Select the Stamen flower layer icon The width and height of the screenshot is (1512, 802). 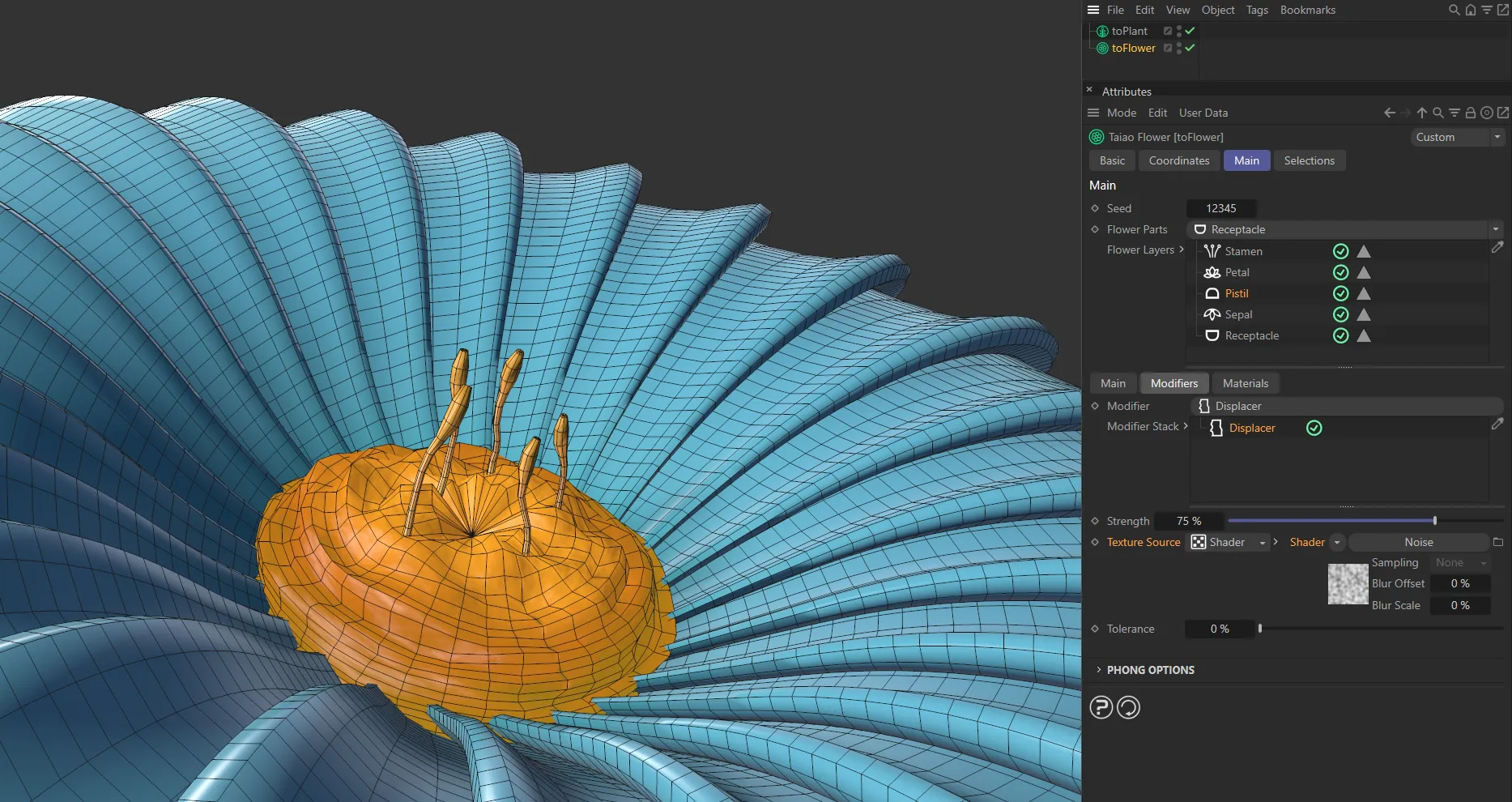tap(1212, 251)
